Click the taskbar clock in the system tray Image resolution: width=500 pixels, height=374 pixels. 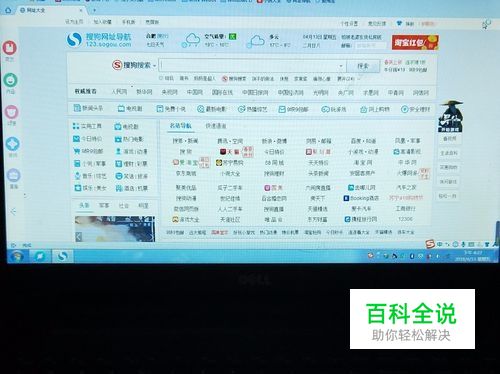pyautogui.click(x=472, y=256)
